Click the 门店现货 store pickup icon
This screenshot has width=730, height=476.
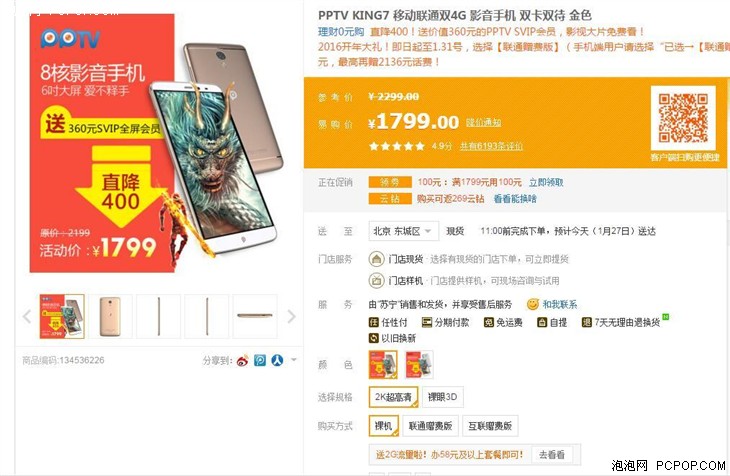376,259
